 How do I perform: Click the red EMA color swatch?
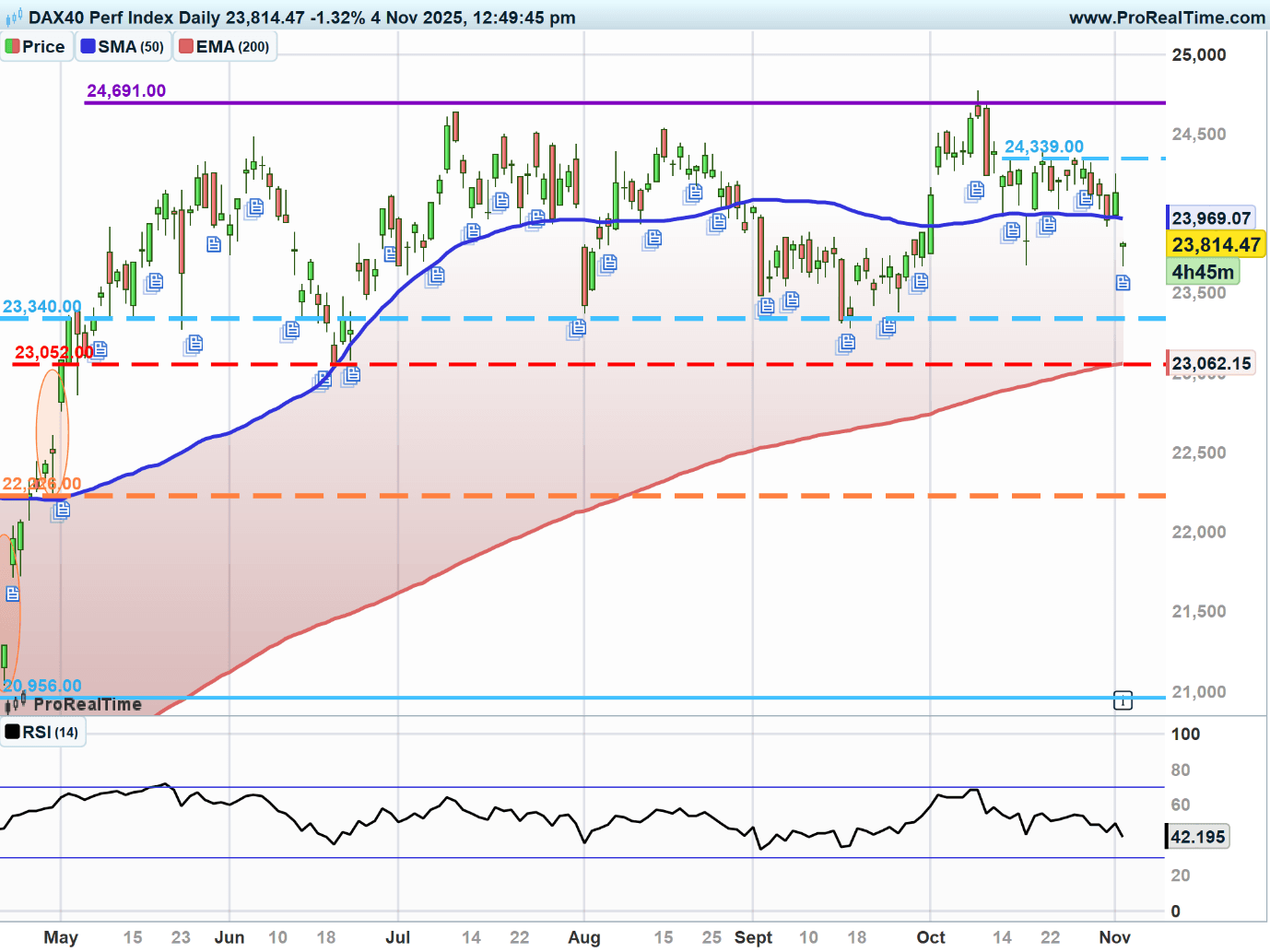(185, 46)
